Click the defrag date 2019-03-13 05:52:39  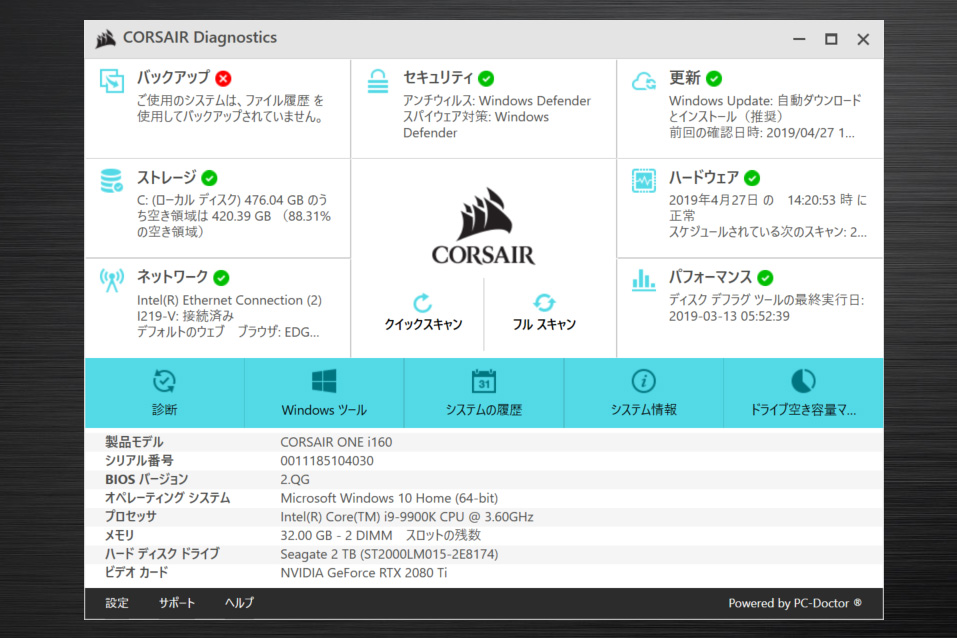(729, 316)
